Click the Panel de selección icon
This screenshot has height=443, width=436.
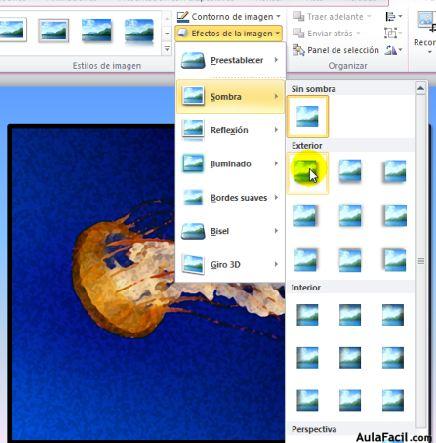298,50
